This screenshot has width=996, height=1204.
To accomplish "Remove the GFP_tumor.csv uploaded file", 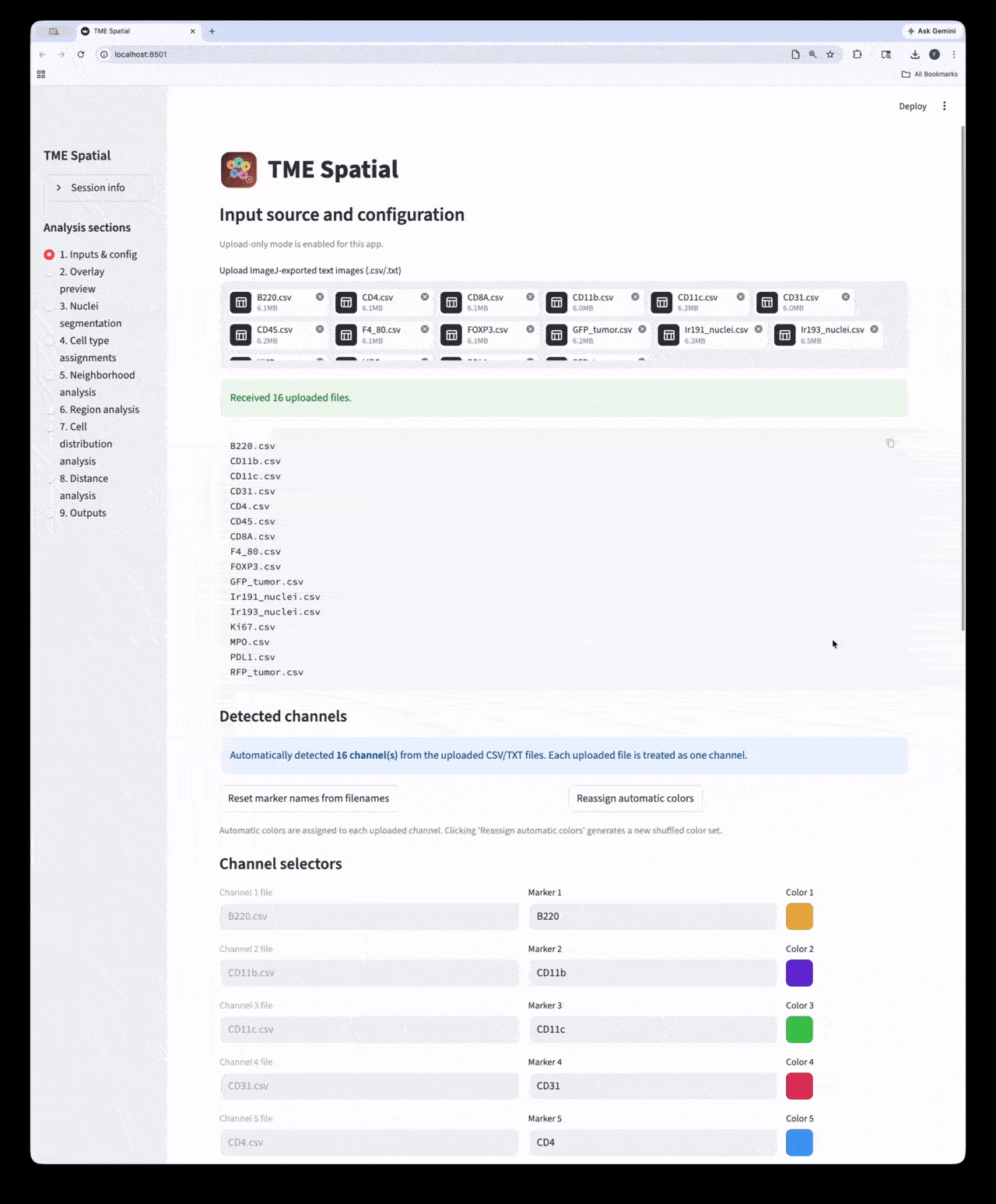I will pyautogui.click(x=641, y=329).
